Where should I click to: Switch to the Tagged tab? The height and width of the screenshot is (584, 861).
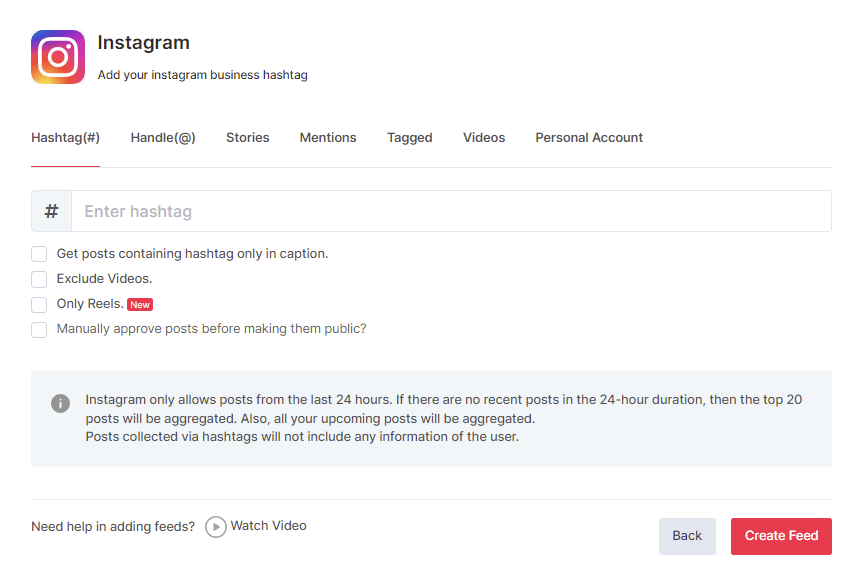[x=410, y=138]
